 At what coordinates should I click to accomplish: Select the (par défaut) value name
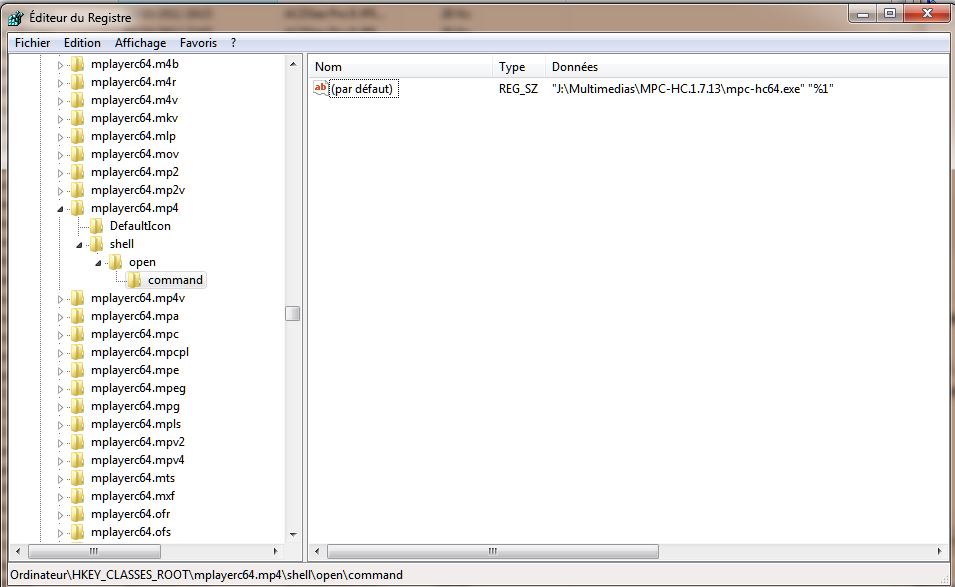click(364, 89)
